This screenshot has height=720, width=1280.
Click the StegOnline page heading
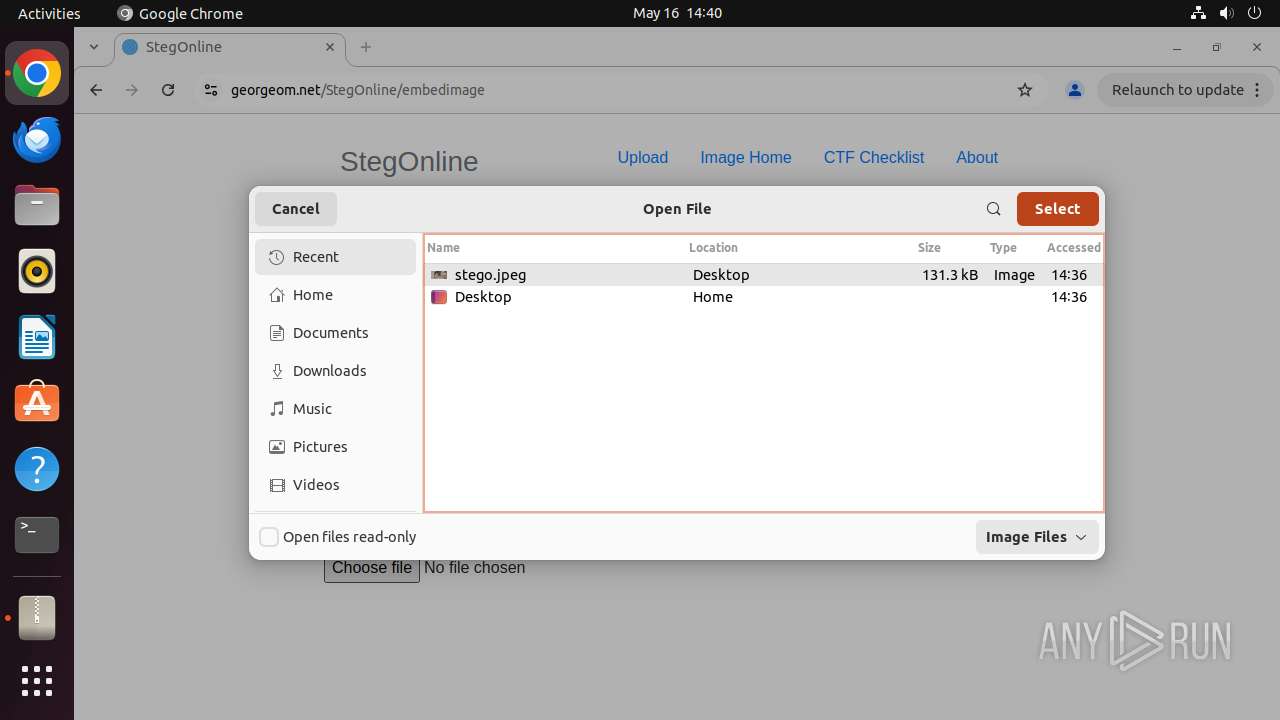pos(409,162)
